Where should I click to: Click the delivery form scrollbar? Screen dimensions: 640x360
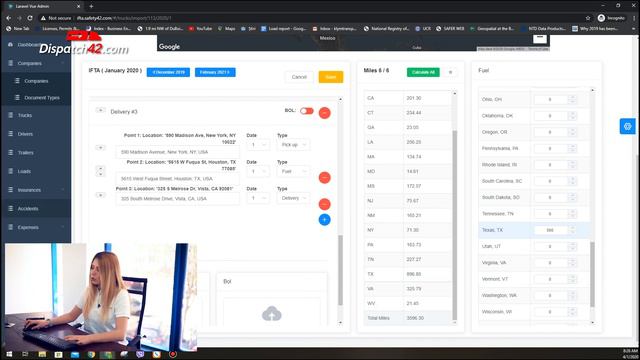pos(340,270)
